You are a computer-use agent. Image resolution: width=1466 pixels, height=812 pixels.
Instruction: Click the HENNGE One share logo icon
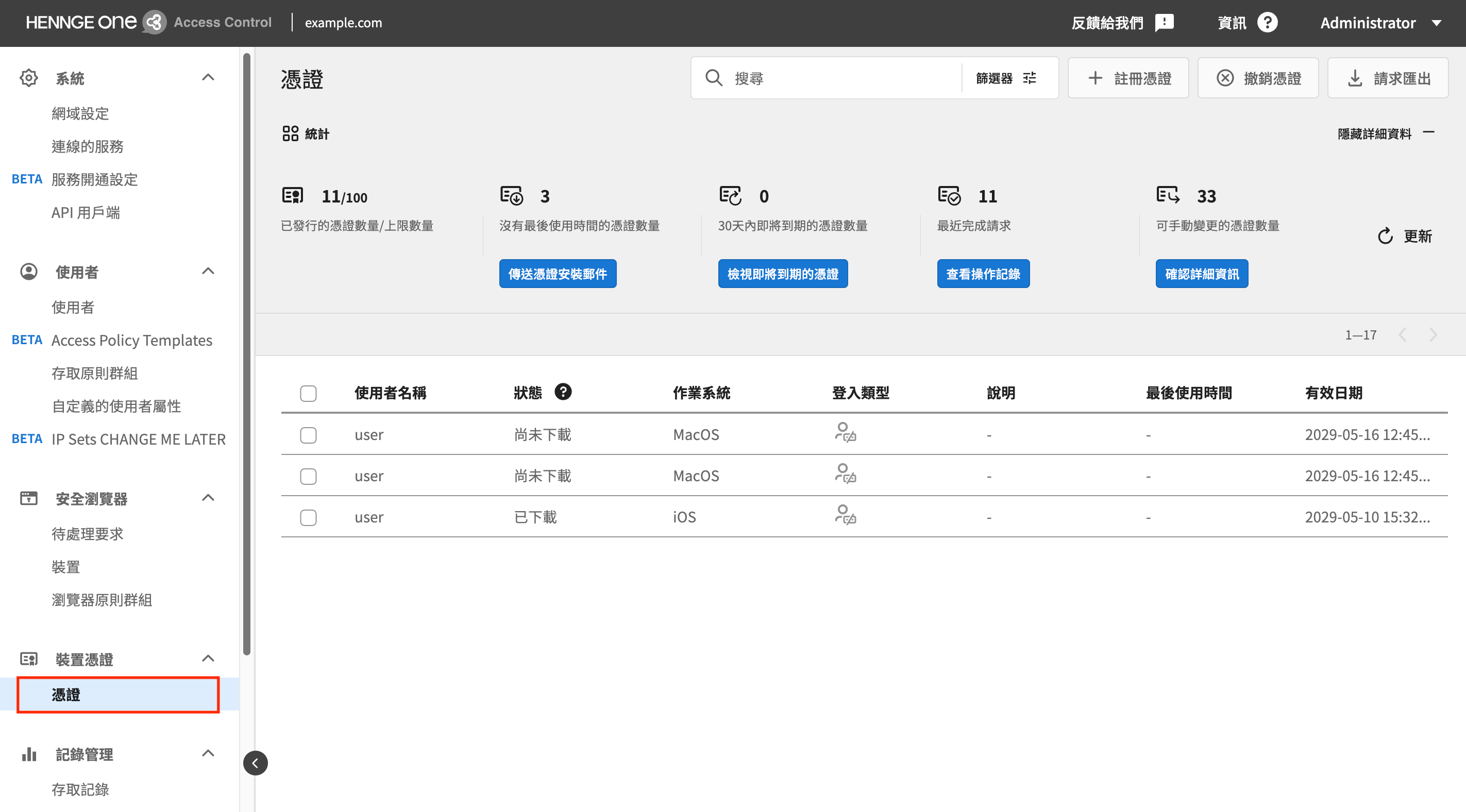point(154,23)
